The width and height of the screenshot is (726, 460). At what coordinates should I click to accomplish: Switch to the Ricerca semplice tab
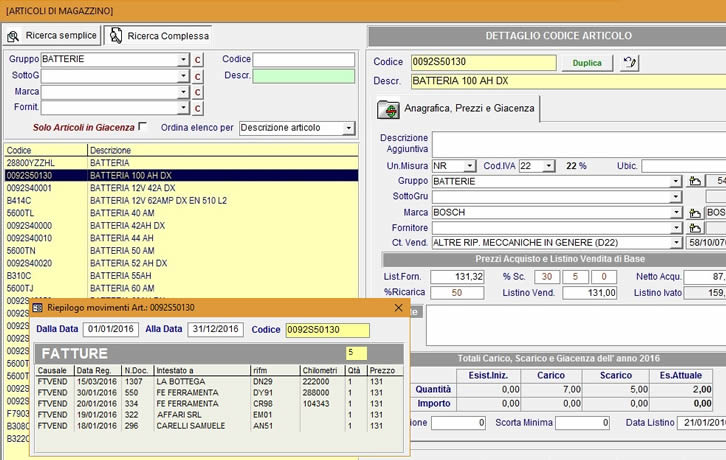(52, 36)
